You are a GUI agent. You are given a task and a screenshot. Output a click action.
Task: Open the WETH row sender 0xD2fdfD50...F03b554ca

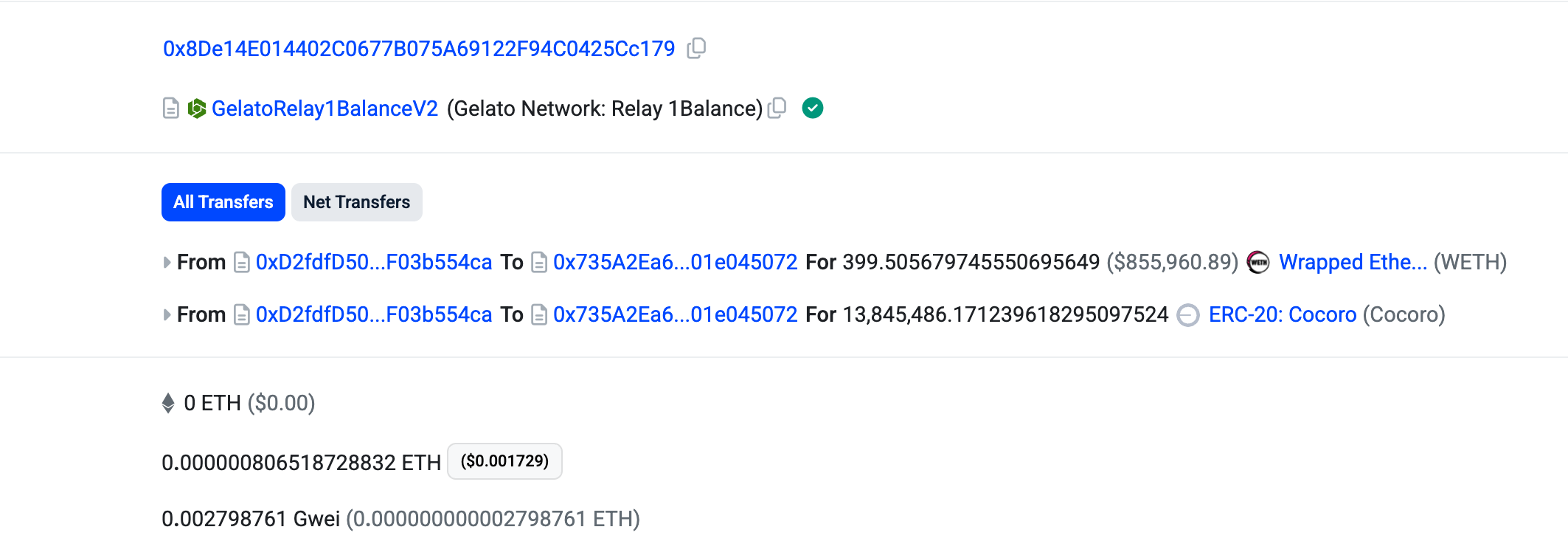click(x=373, y=262)
